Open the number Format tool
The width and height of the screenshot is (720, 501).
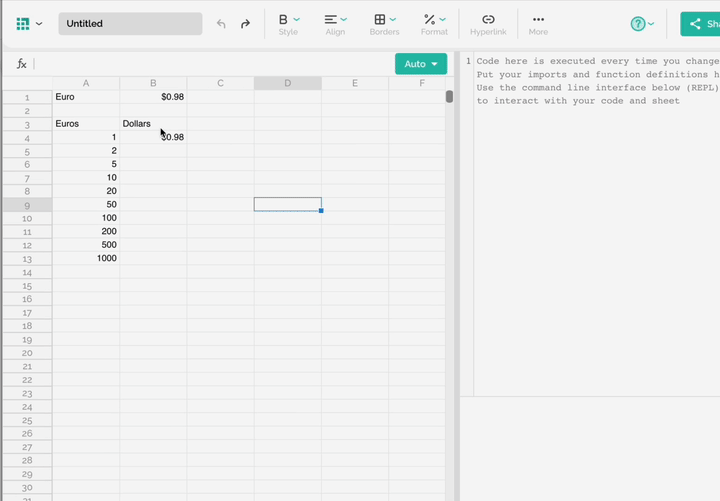tap(434, 24)
